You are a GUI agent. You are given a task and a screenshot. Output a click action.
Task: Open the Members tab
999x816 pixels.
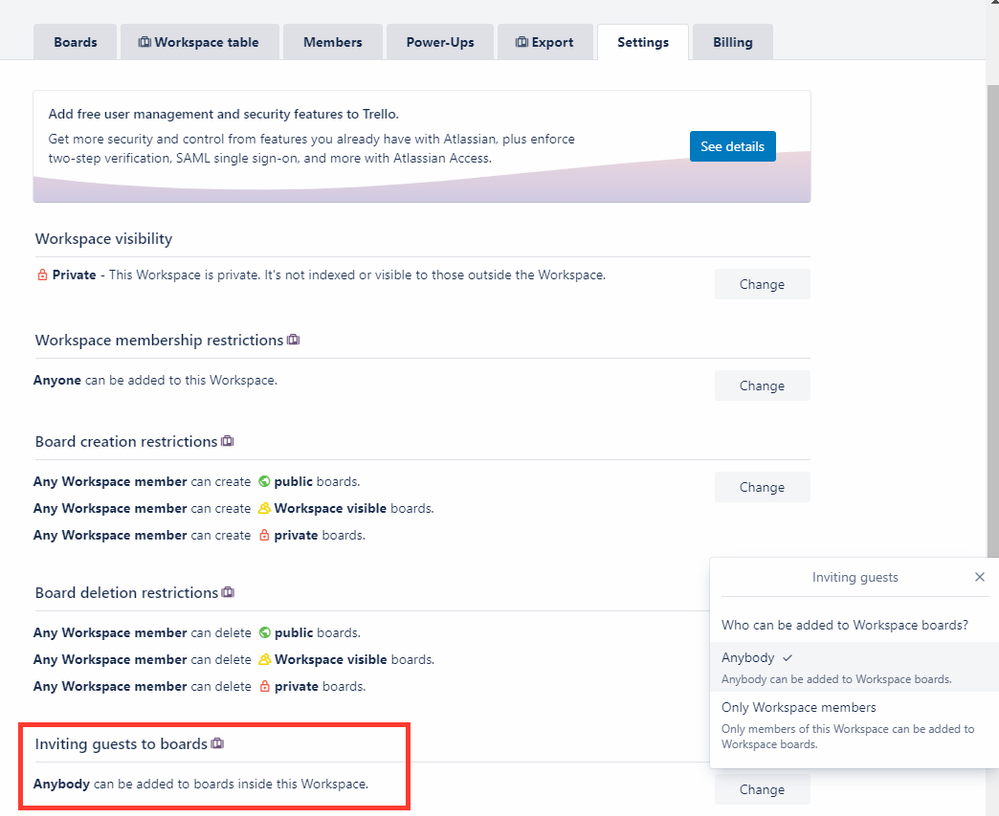[333, 42]
